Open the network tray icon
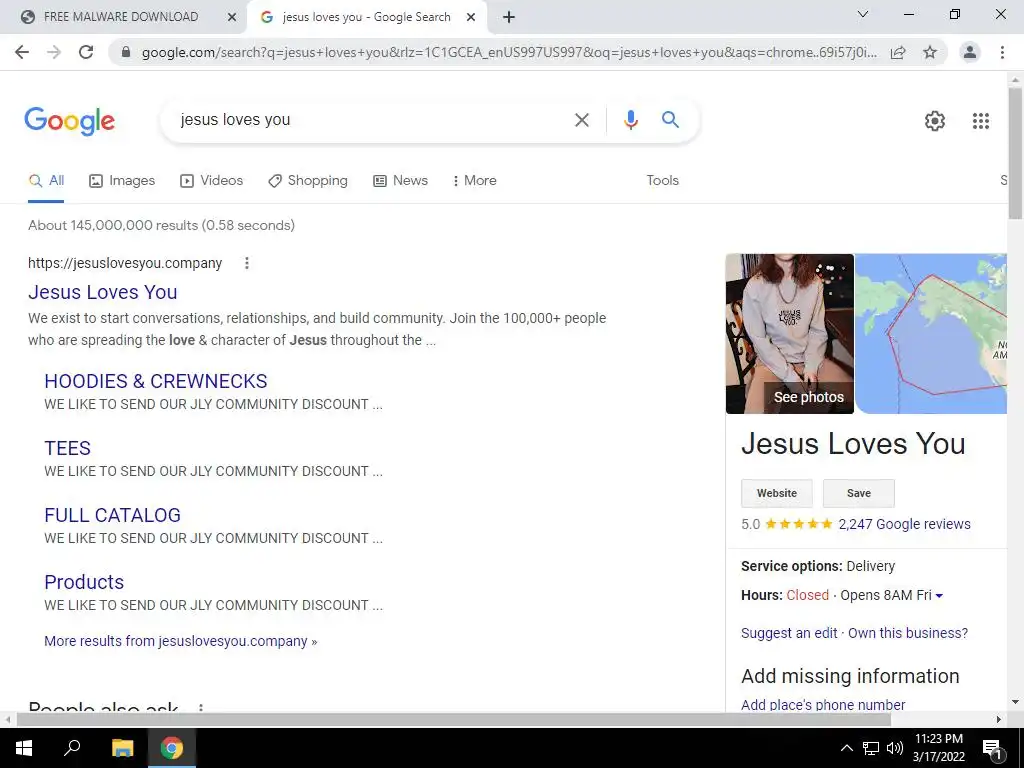The width and height of the screenshot is (1024, 768). [x=871, y=748]
